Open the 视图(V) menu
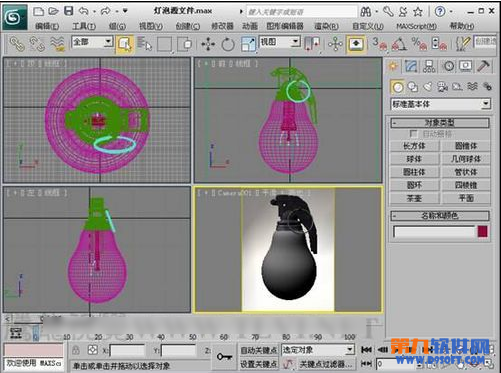501x373 pixels. (151, 26)
